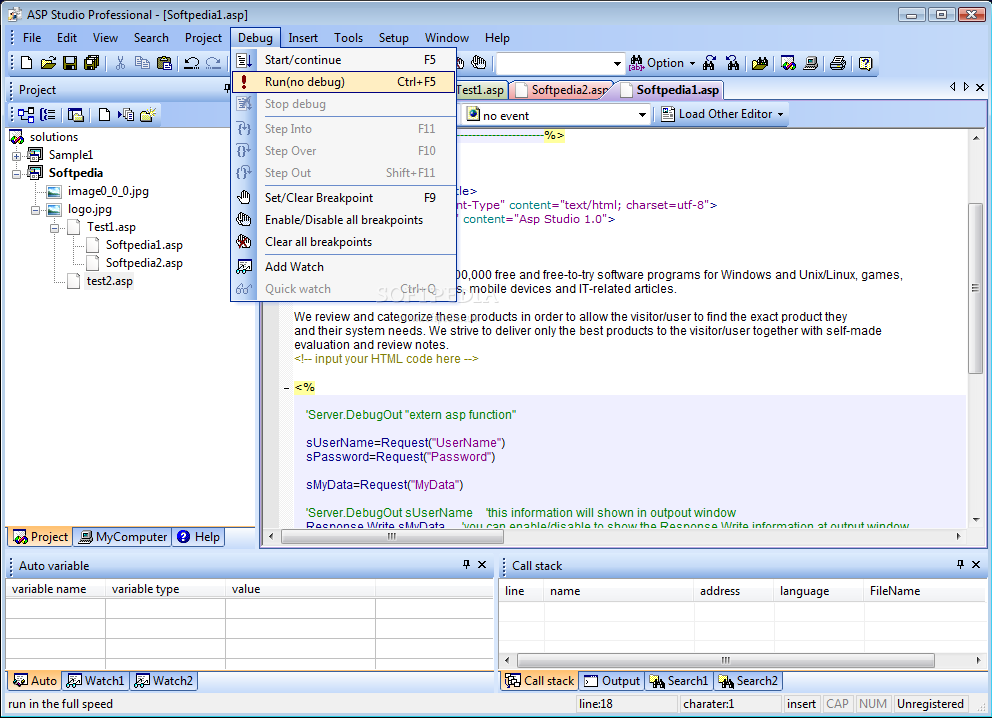Click the Save All stacked disks icon
Image resolution: width=992 pixels, height=718 pixels.
click(92, 63)
